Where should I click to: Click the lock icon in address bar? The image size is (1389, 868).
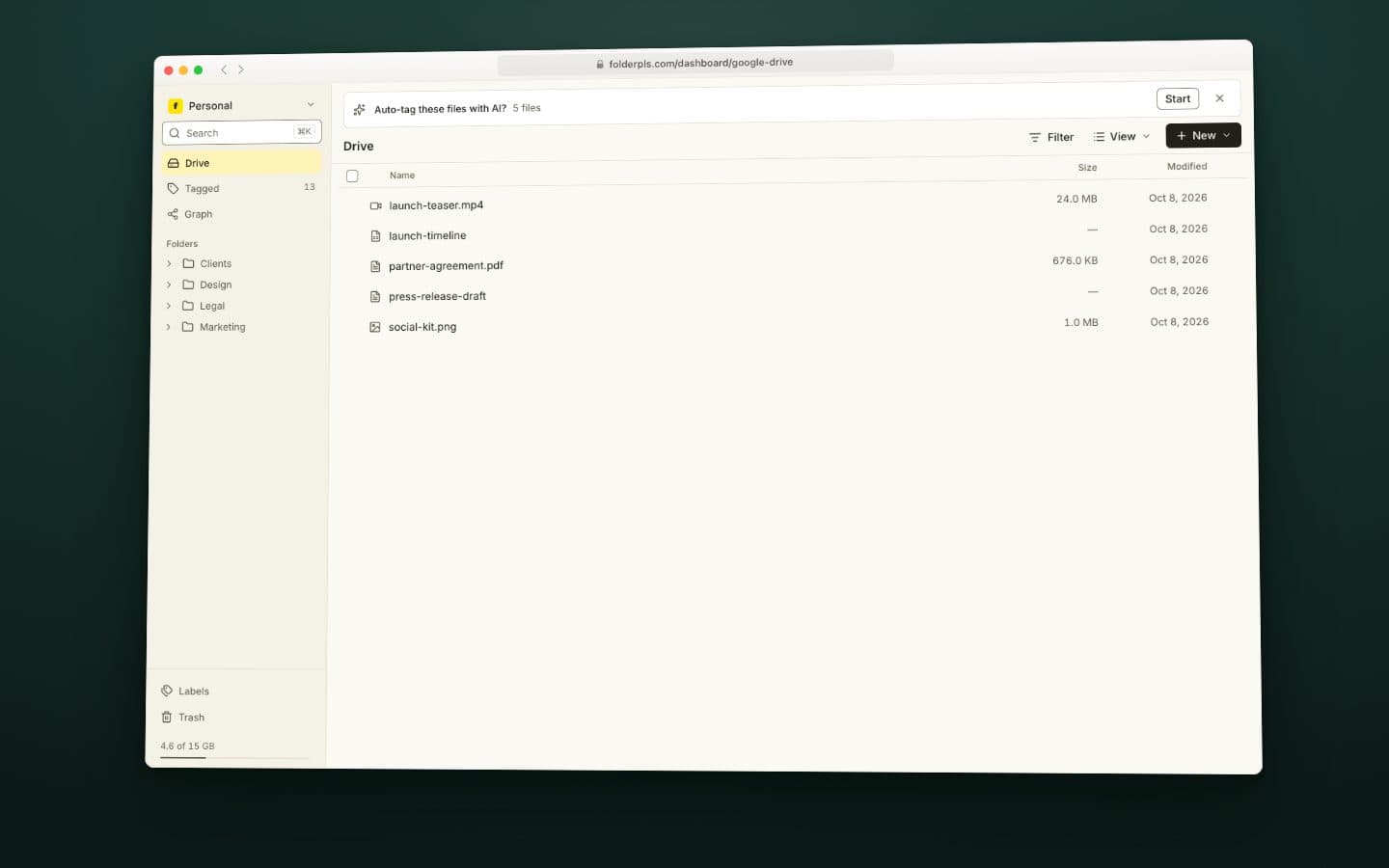coord(600,65)
